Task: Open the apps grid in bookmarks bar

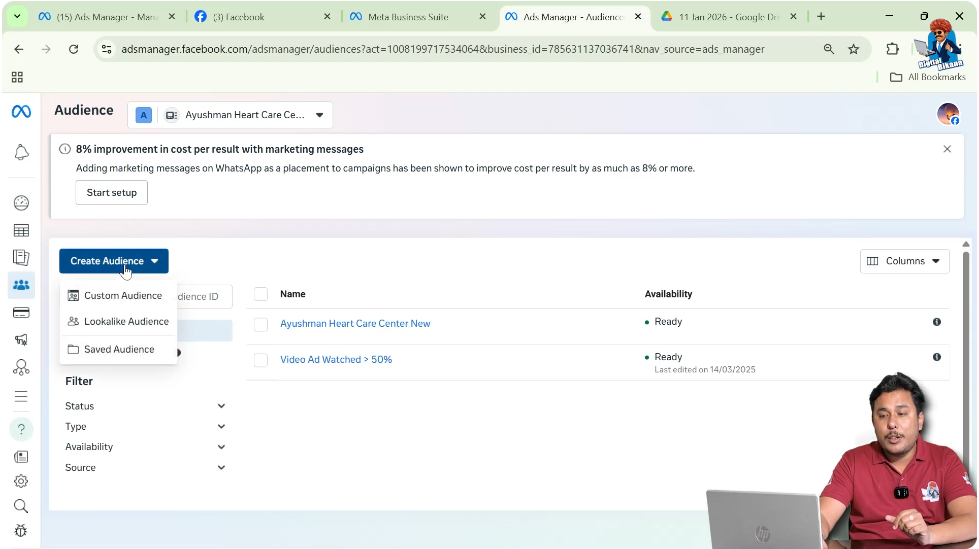Action: click(17, 77)
